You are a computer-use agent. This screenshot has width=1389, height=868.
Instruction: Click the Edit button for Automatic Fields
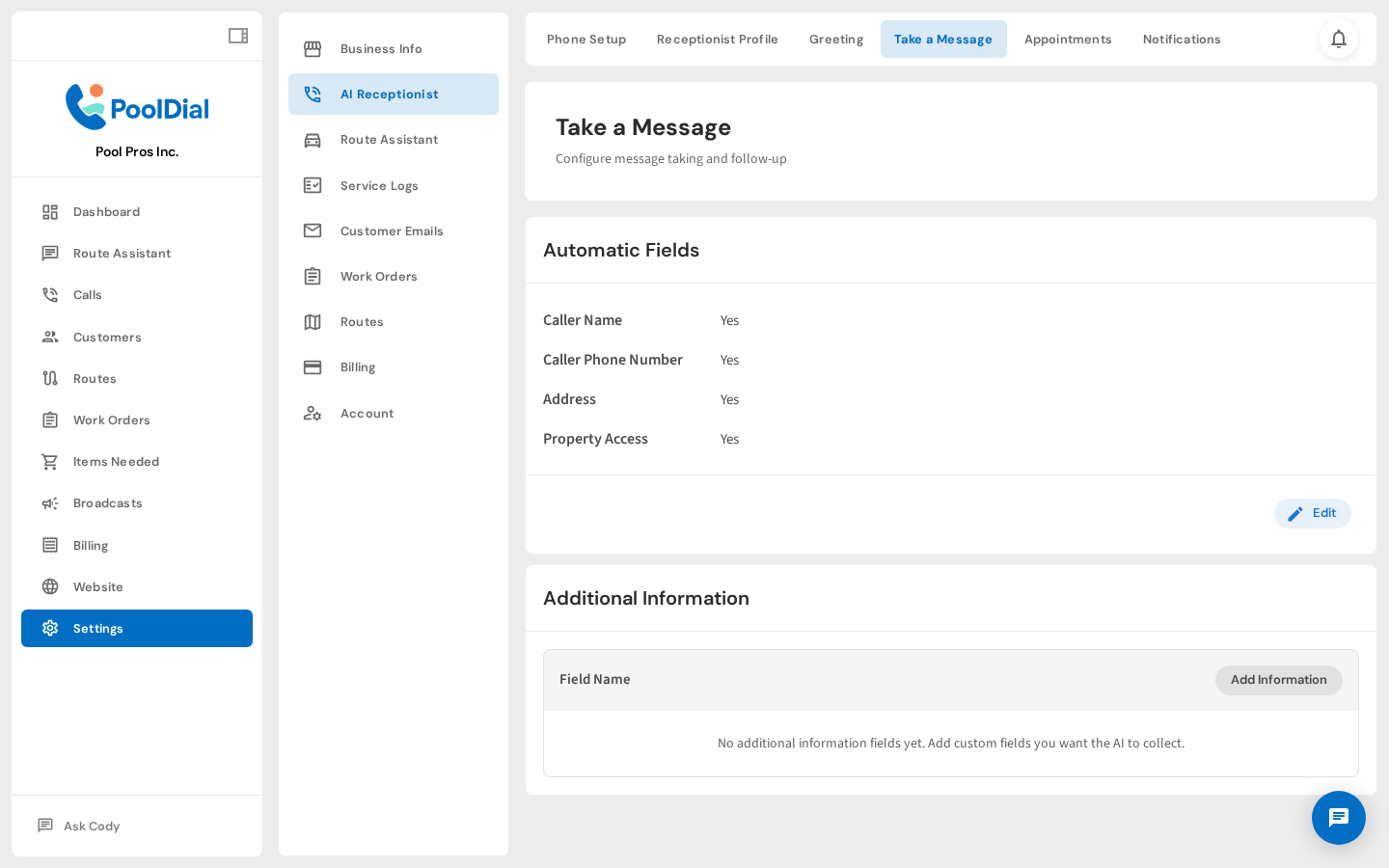click(x=1312, y=513)
